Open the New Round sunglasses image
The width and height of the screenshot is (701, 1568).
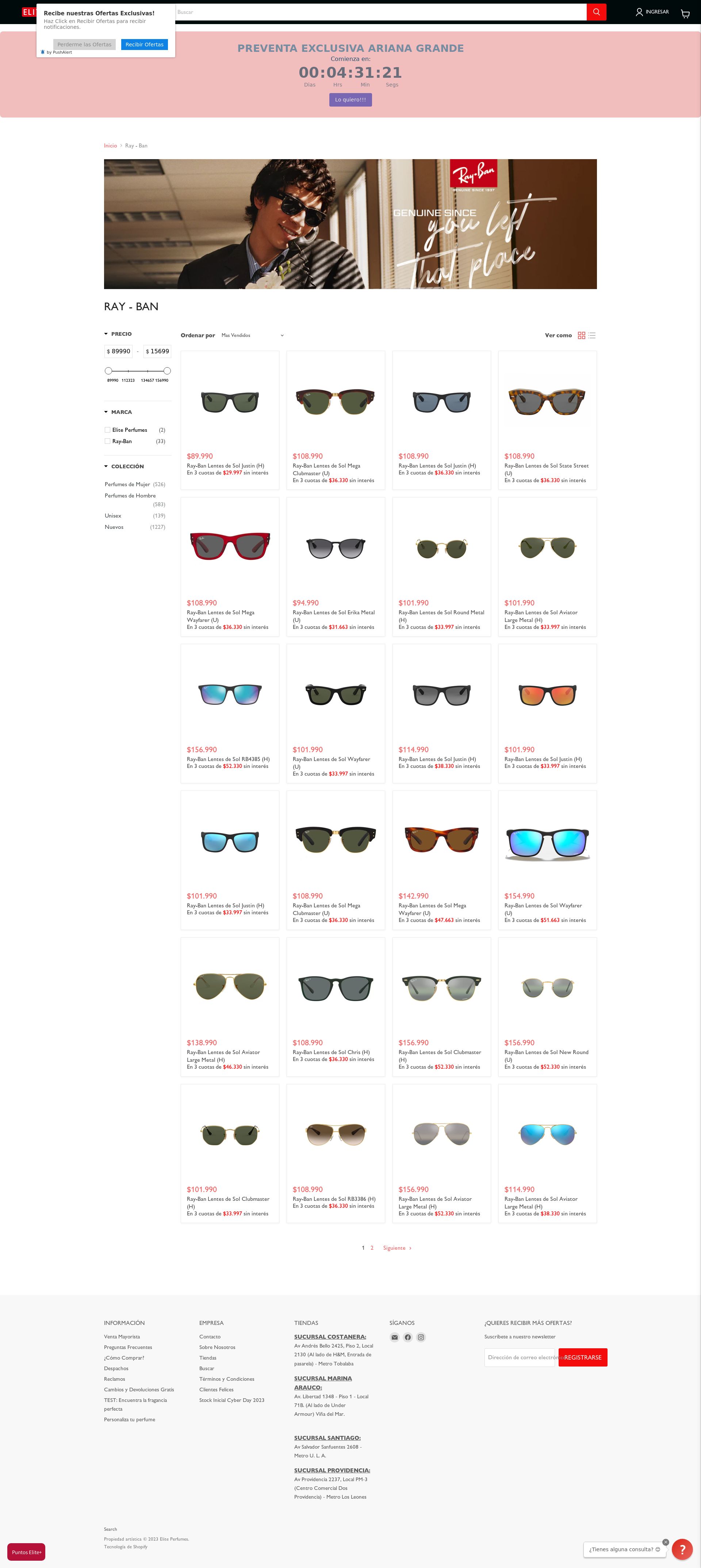pyautogui.click(x=547, y=987)
